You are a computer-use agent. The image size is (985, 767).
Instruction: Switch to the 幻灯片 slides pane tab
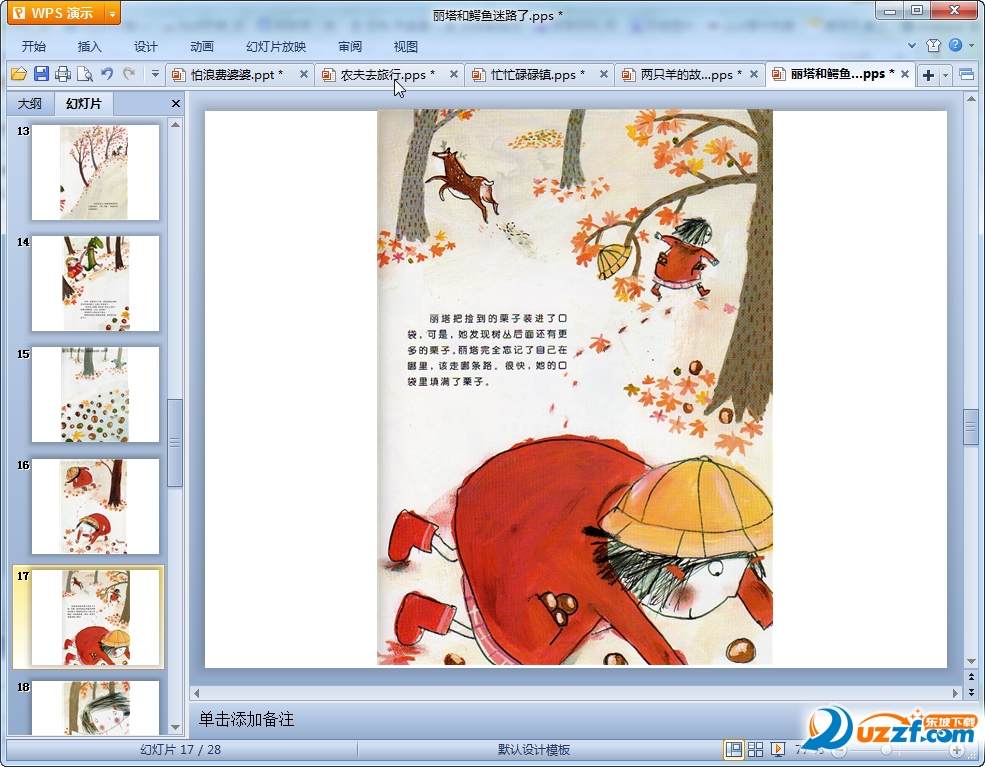coord(84,104)
